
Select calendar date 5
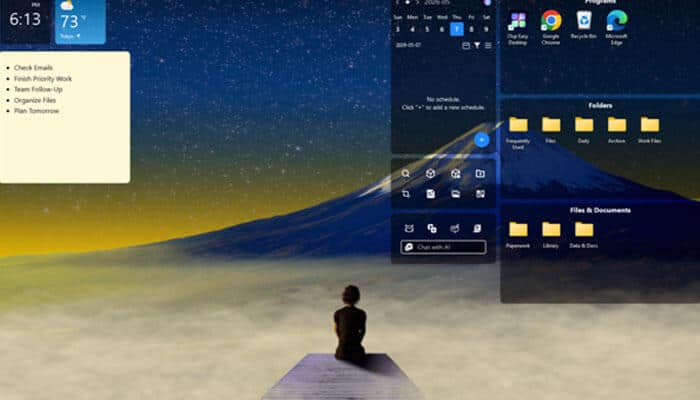427,29
